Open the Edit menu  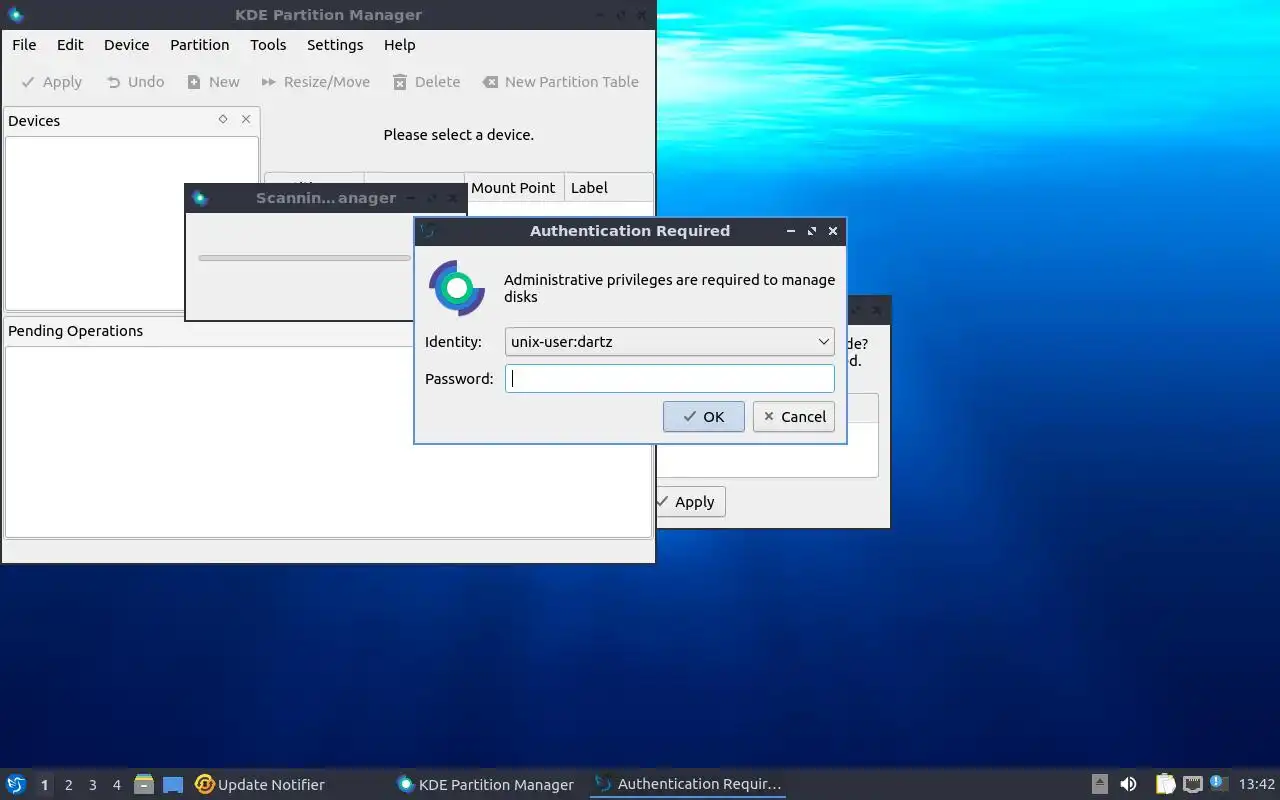click(70, 45)
